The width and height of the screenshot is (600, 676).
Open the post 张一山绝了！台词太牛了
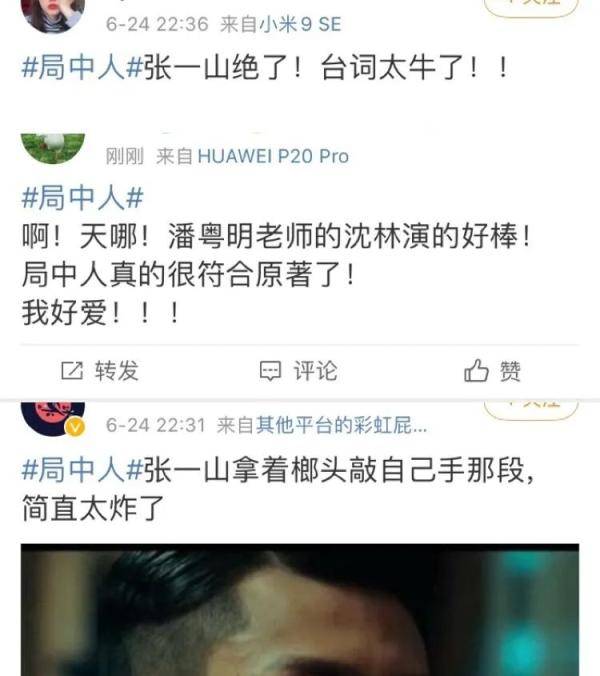[265, 68]
